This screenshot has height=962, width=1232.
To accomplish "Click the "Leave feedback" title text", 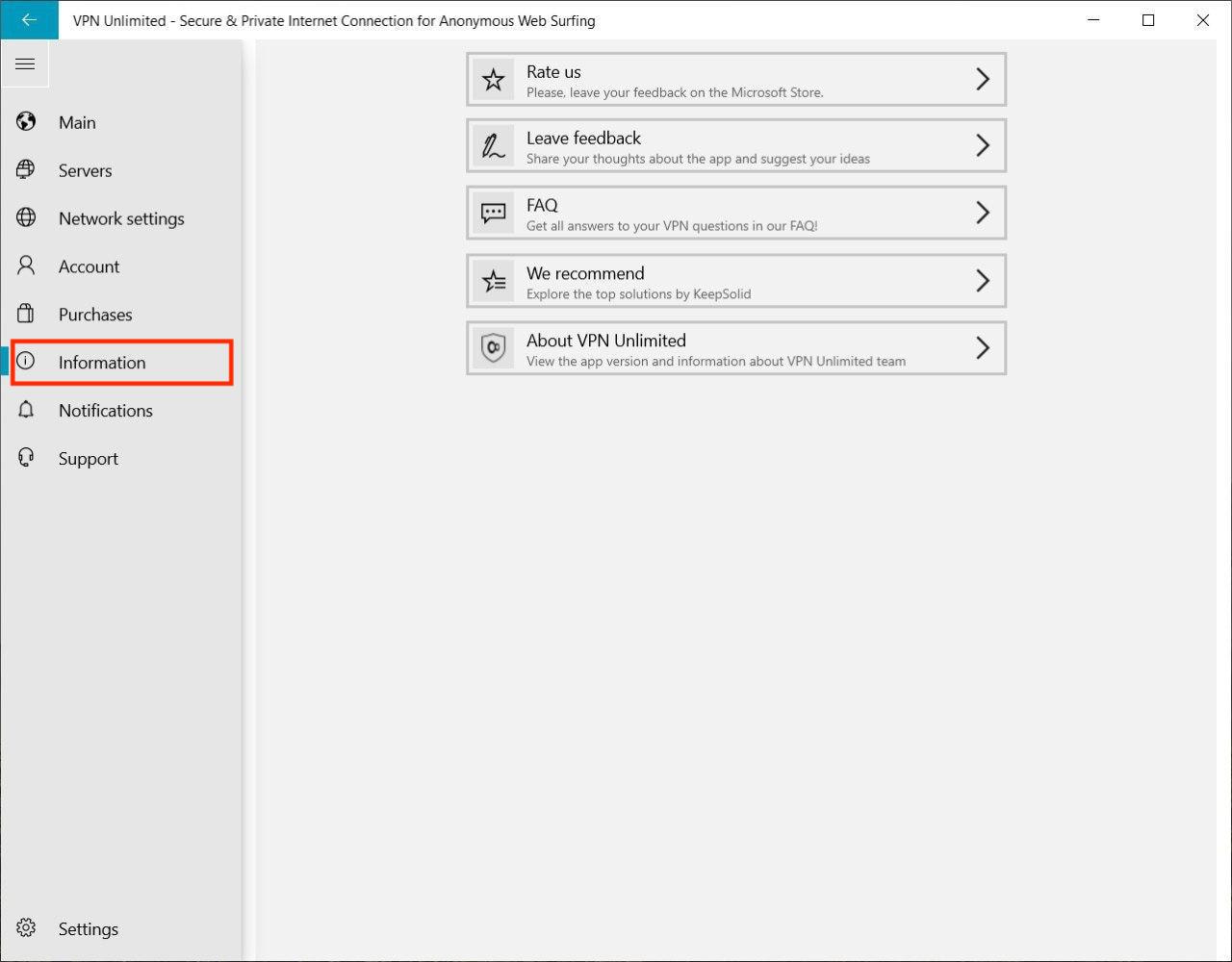I will click(x=583, y=139).
